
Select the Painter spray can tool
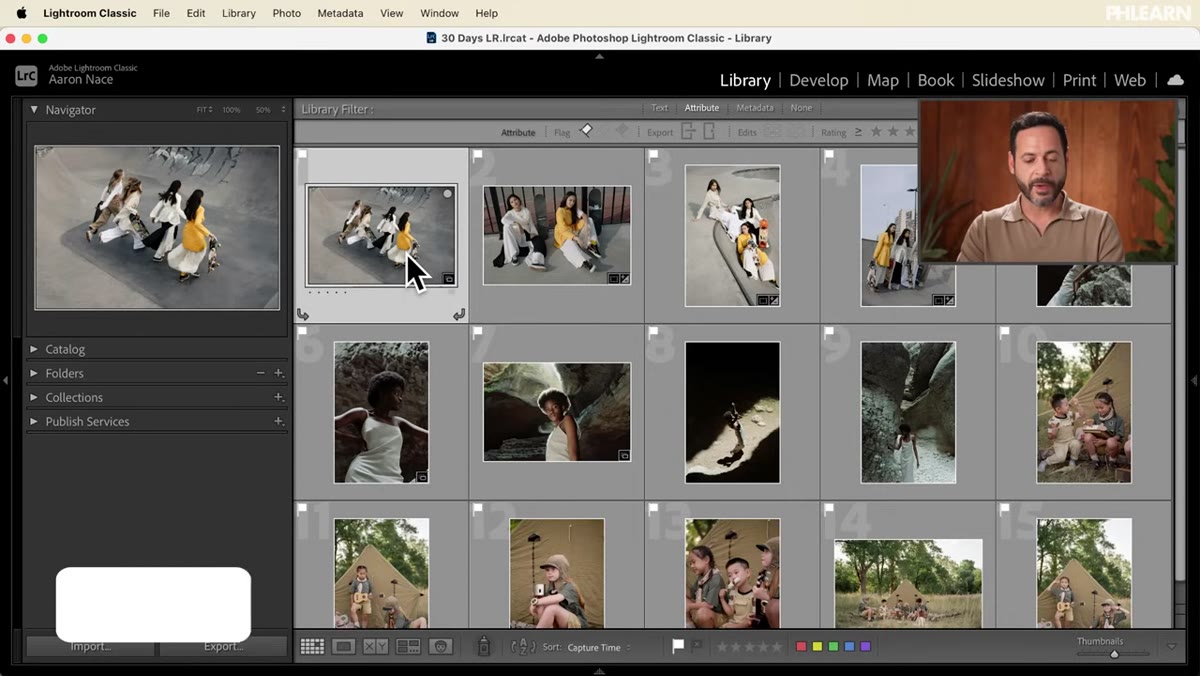coord(484,647)
